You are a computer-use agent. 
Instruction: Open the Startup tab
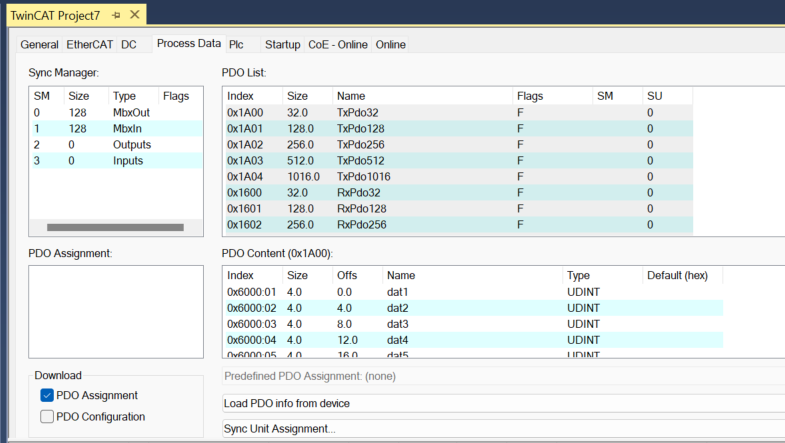(x=282, y=45)
